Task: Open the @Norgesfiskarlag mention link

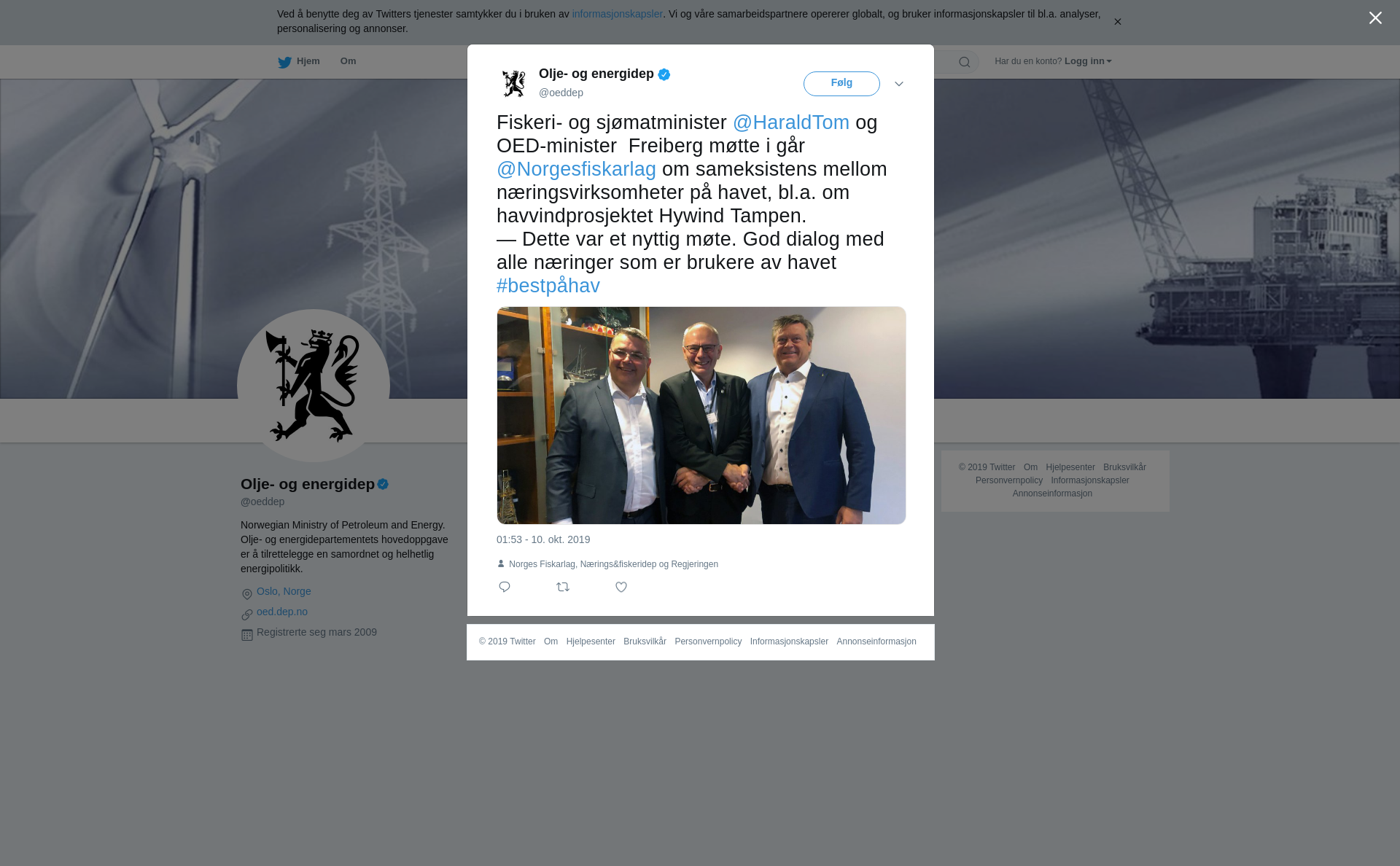Action: [x=576, y=169]
